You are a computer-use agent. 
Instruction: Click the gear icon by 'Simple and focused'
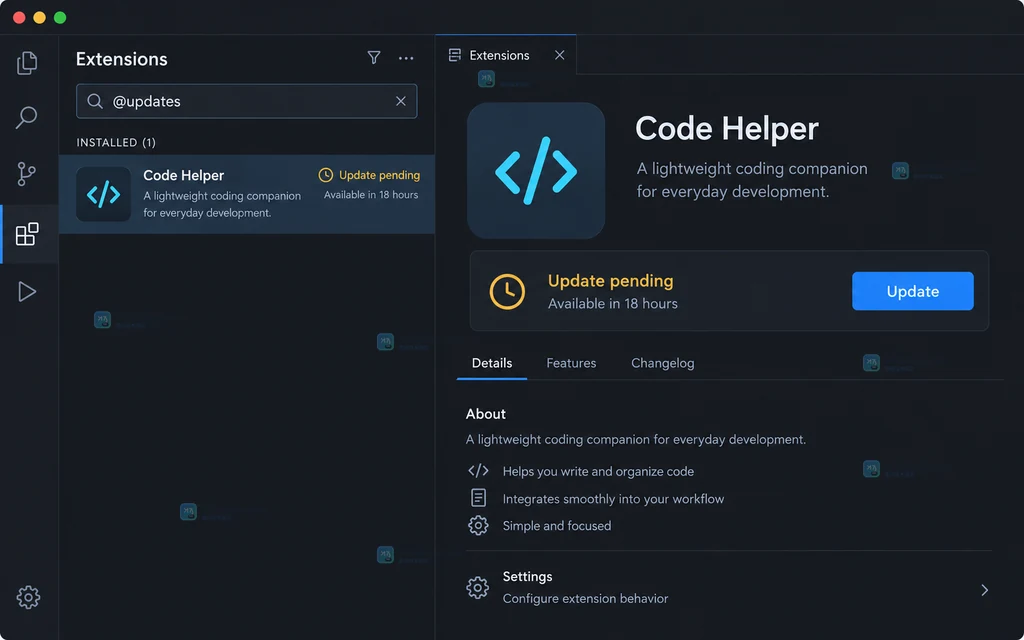tap(478, 526)
